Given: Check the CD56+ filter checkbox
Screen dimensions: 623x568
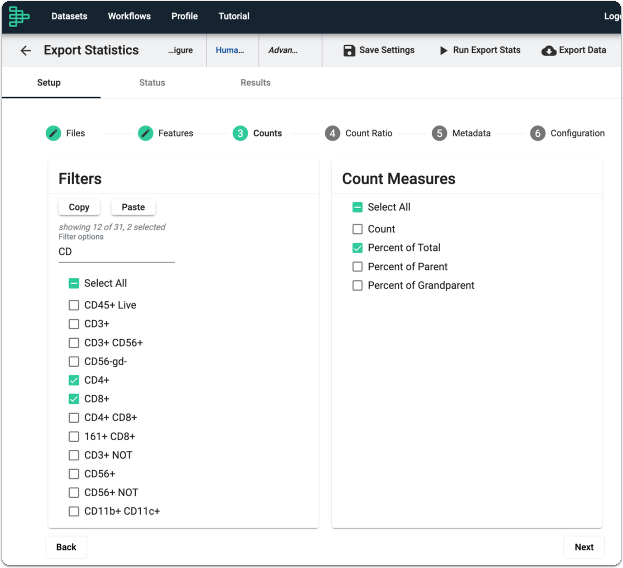Looking at the screenshot, I should pos(74,474).
